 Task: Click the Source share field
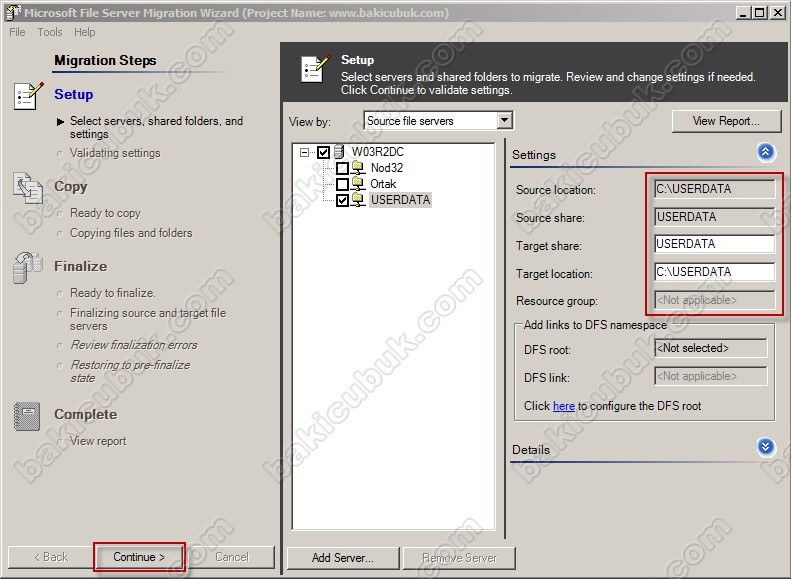(x=714, y=217)
